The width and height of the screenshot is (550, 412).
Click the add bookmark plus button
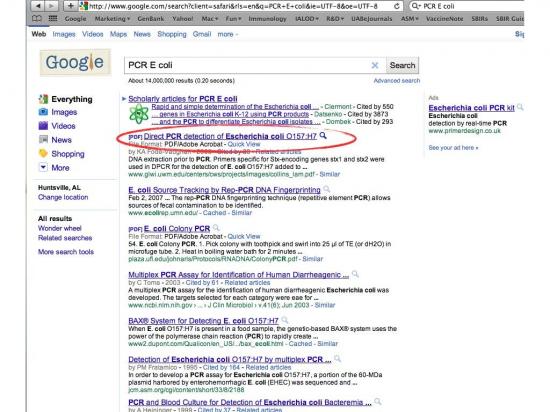(x=71, y=6)
